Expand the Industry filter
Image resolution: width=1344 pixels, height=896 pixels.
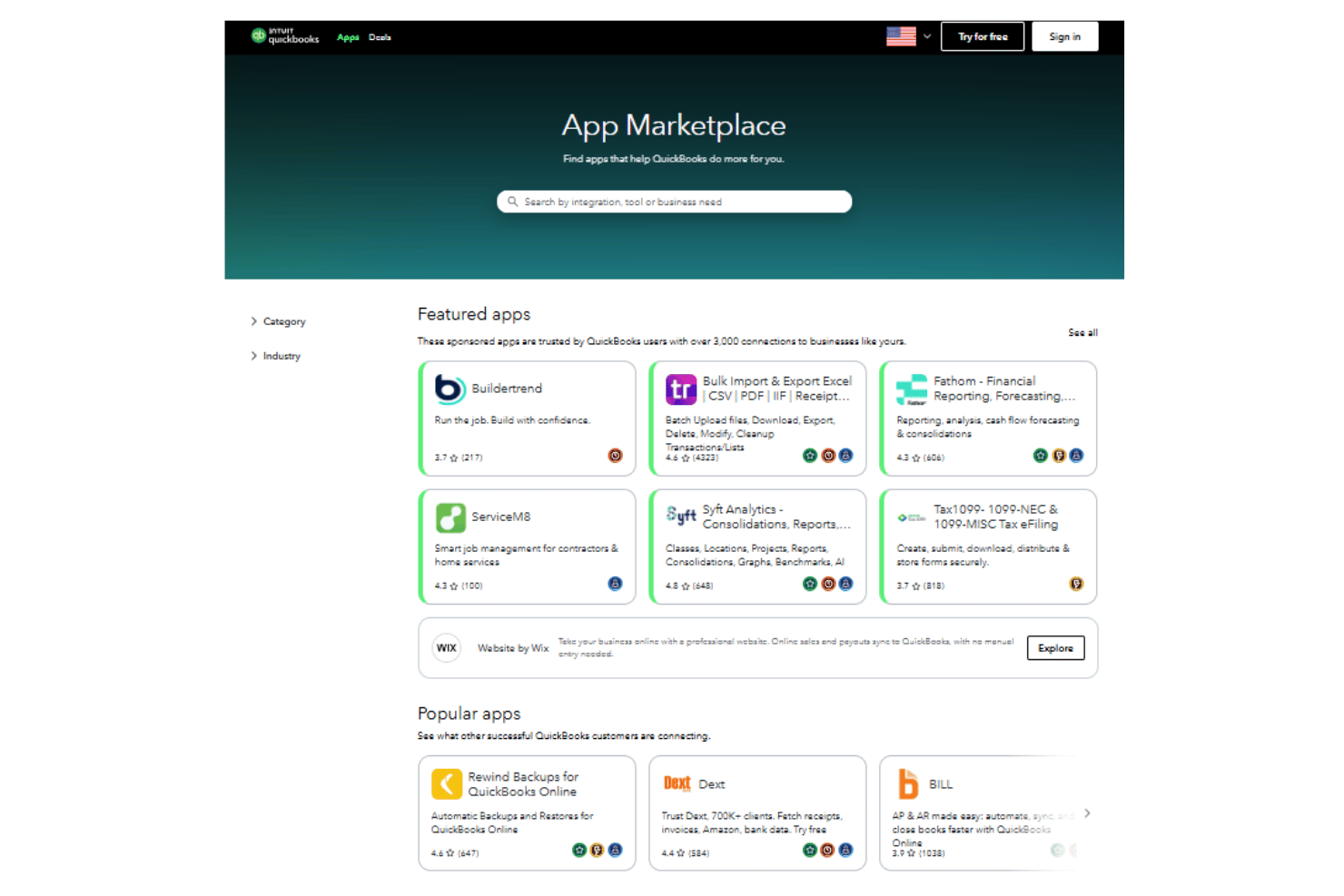pos(275,356)
